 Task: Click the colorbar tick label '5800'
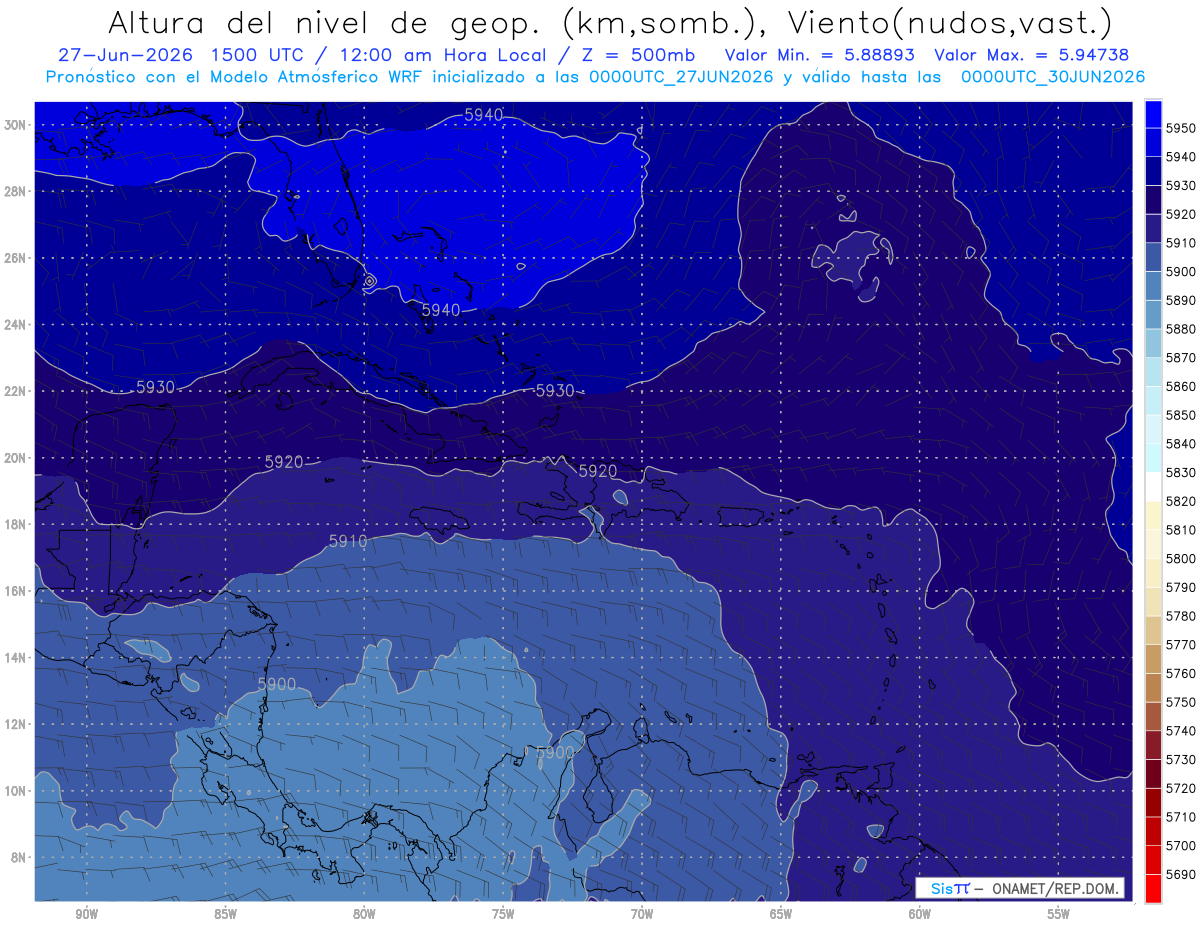point(1182,558)
